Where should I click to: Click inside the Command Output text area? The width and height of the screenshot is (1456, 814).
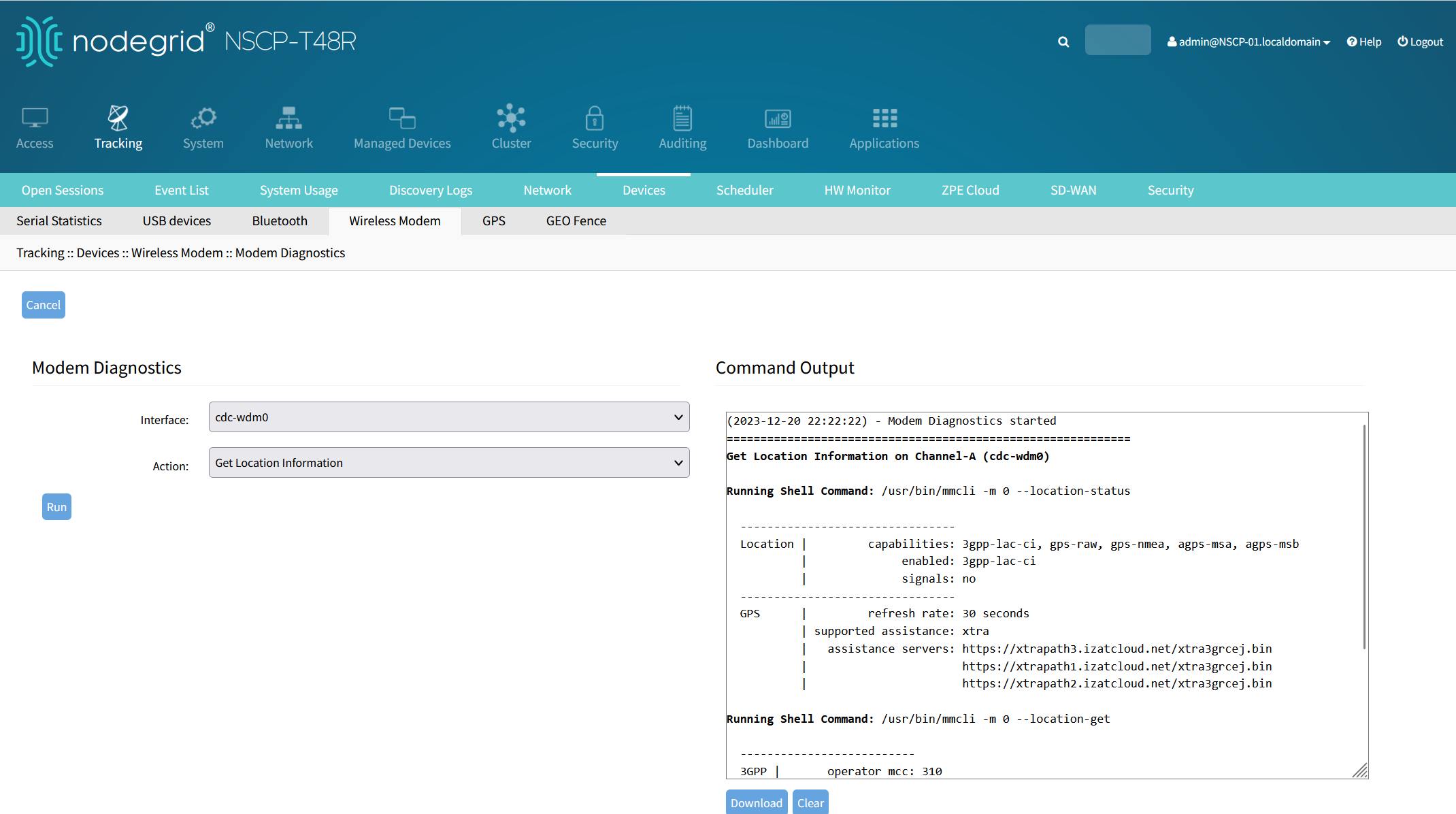coord(1047,596)
